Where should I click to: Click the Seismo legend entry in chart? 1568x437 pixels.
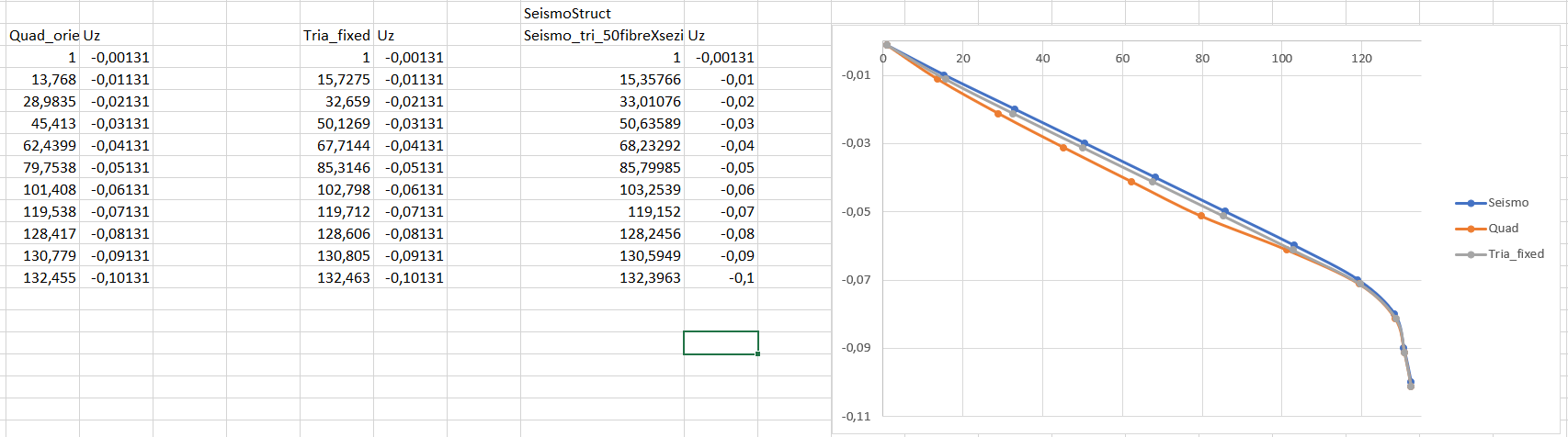1493,203
